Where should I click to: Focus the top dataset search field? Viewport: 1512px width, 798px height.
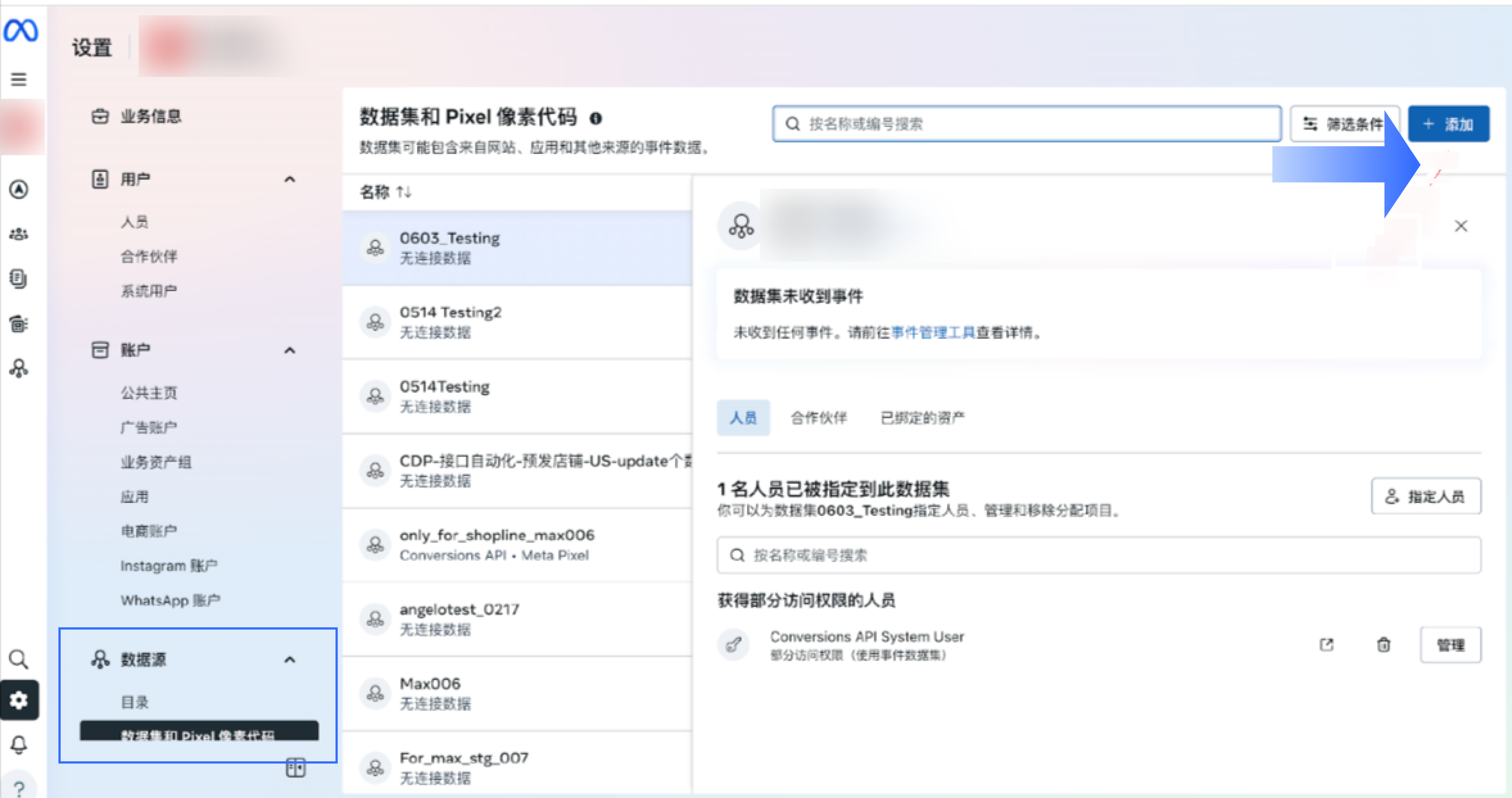coord(1027,124)
